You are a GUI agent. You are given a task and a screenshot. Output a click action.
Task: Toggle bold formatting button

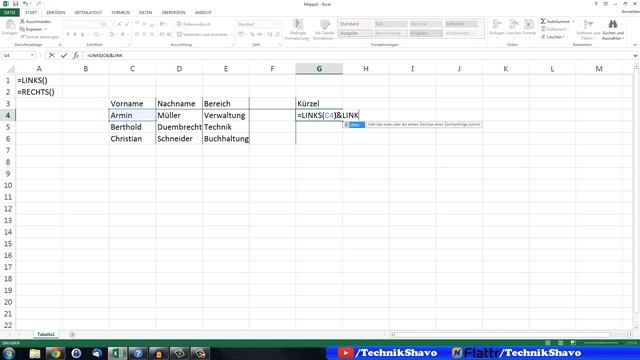click(x=68, y=34)
